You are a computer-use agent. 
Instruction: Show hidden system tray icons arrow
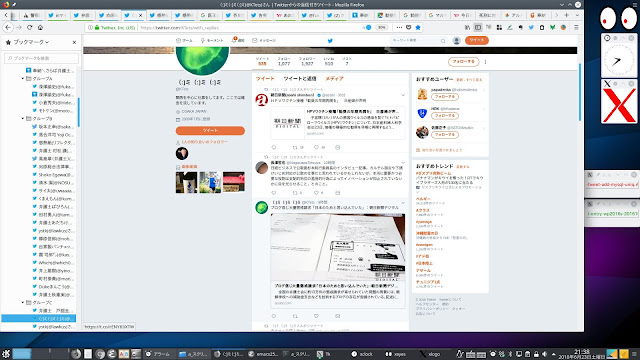click(x=553, y=354)
